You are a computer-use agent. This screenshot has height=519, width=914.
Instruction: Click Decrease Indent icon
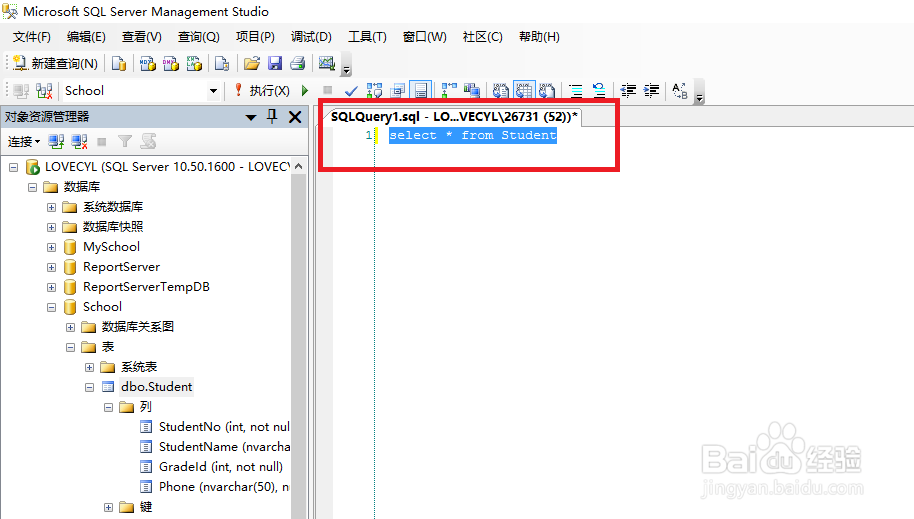(628, 90)
